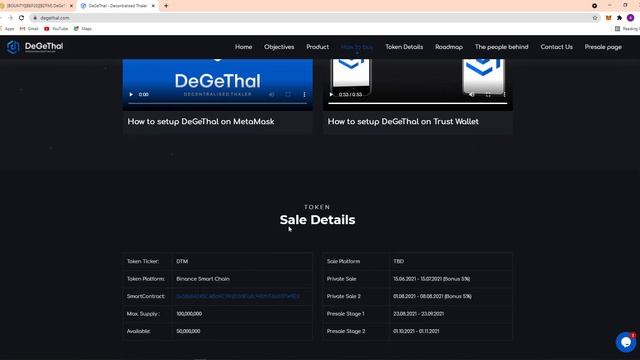Select the Binance Smart Chain value
Image resolution: width=640 pixels, height=360 pixels.
click(203, 279)
